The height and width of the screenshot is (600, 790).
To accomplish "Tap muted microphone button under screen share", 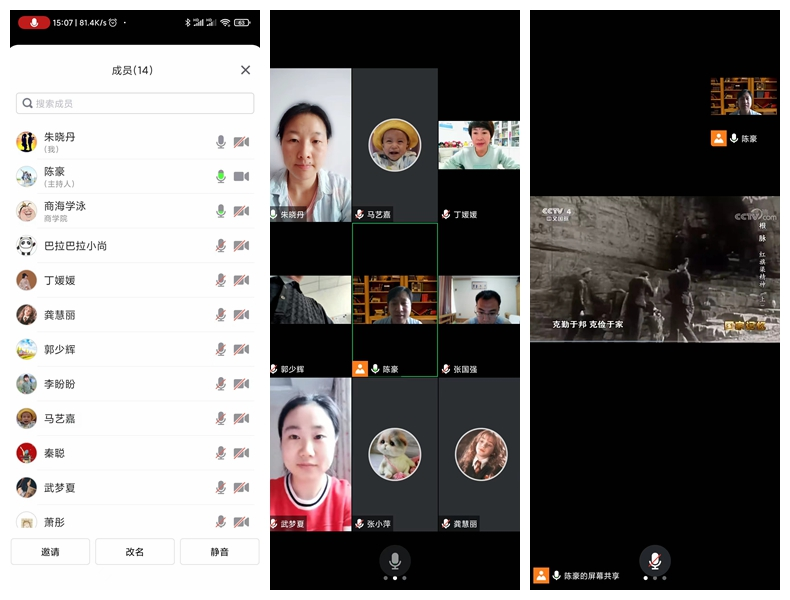I will [x=655, y=560].
